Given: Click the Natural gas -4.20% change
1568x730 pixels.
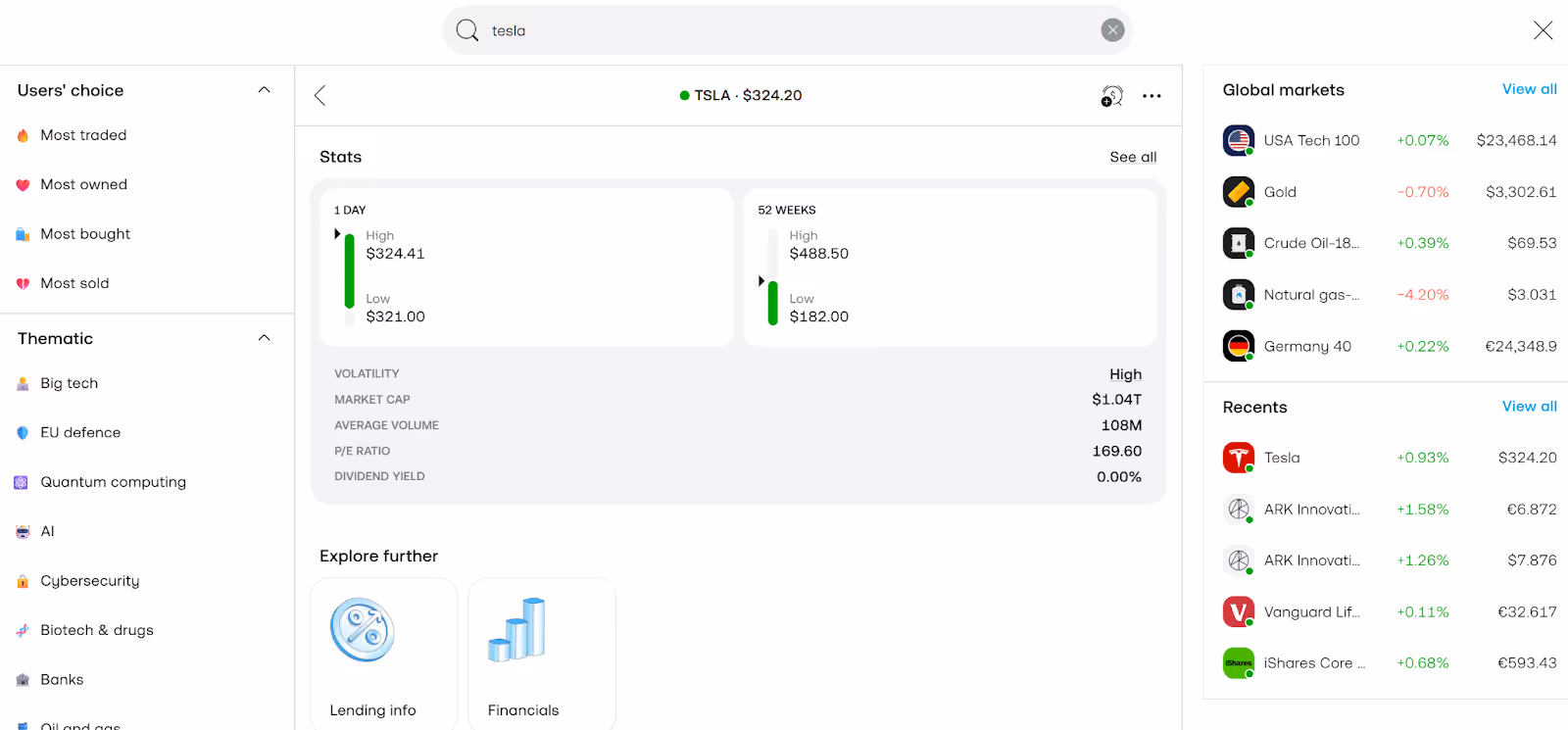Looking at the screenshot, I should [1423, 295].
